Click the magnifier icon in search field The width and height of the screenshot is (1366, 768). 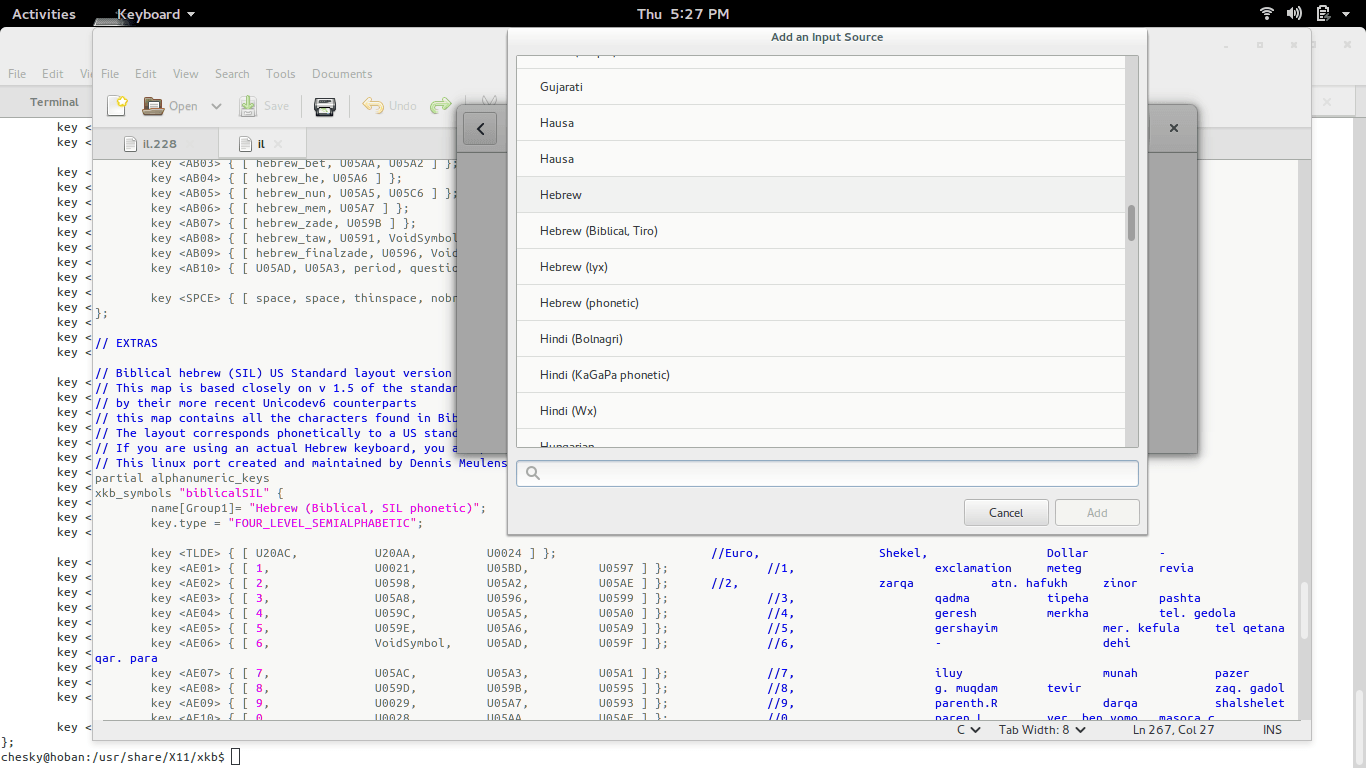pyautogui.click(x=533, y=473)
